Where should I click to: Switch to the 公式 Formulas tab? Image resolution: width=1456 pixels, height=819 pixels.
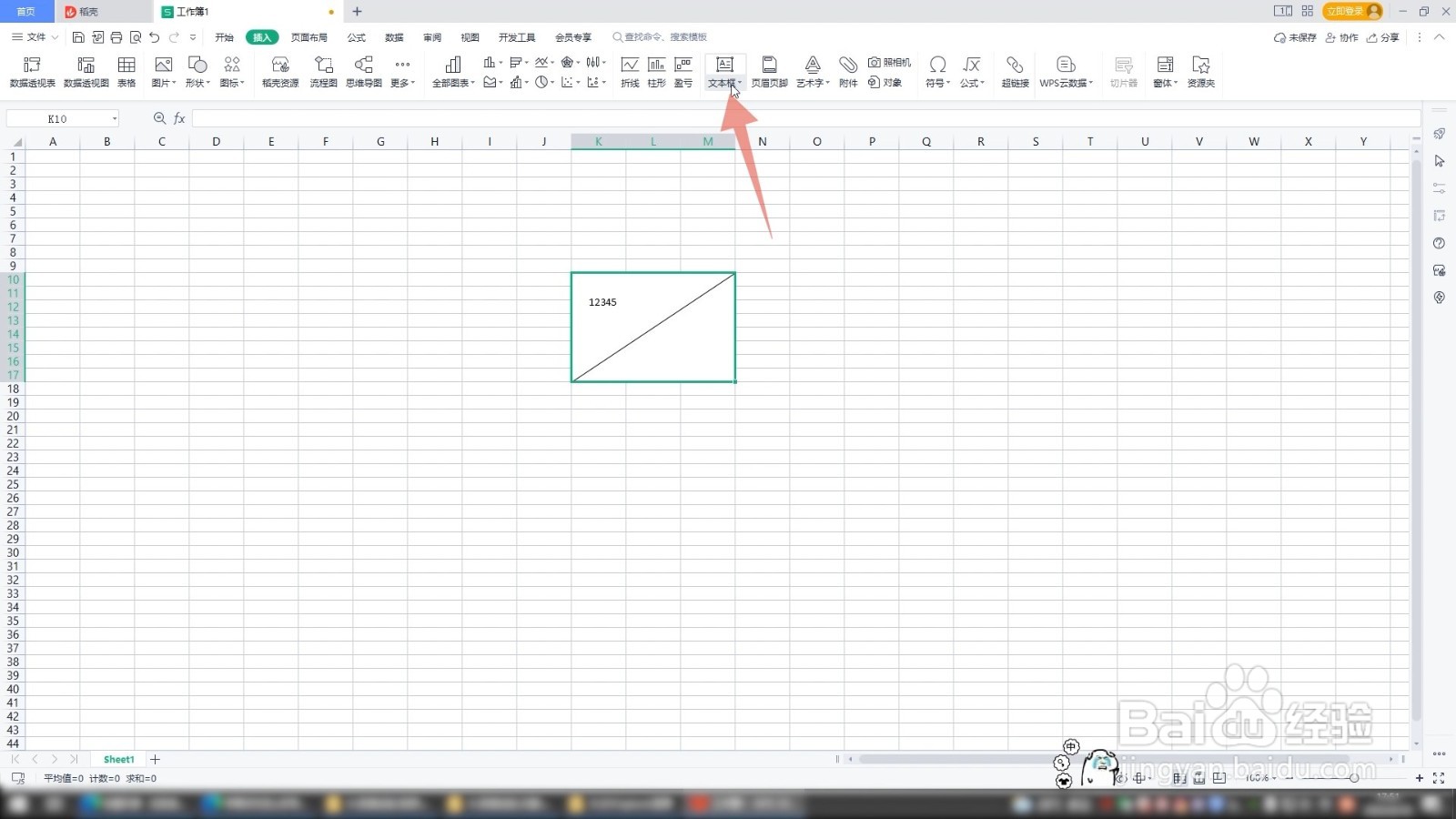click(357, 37)
